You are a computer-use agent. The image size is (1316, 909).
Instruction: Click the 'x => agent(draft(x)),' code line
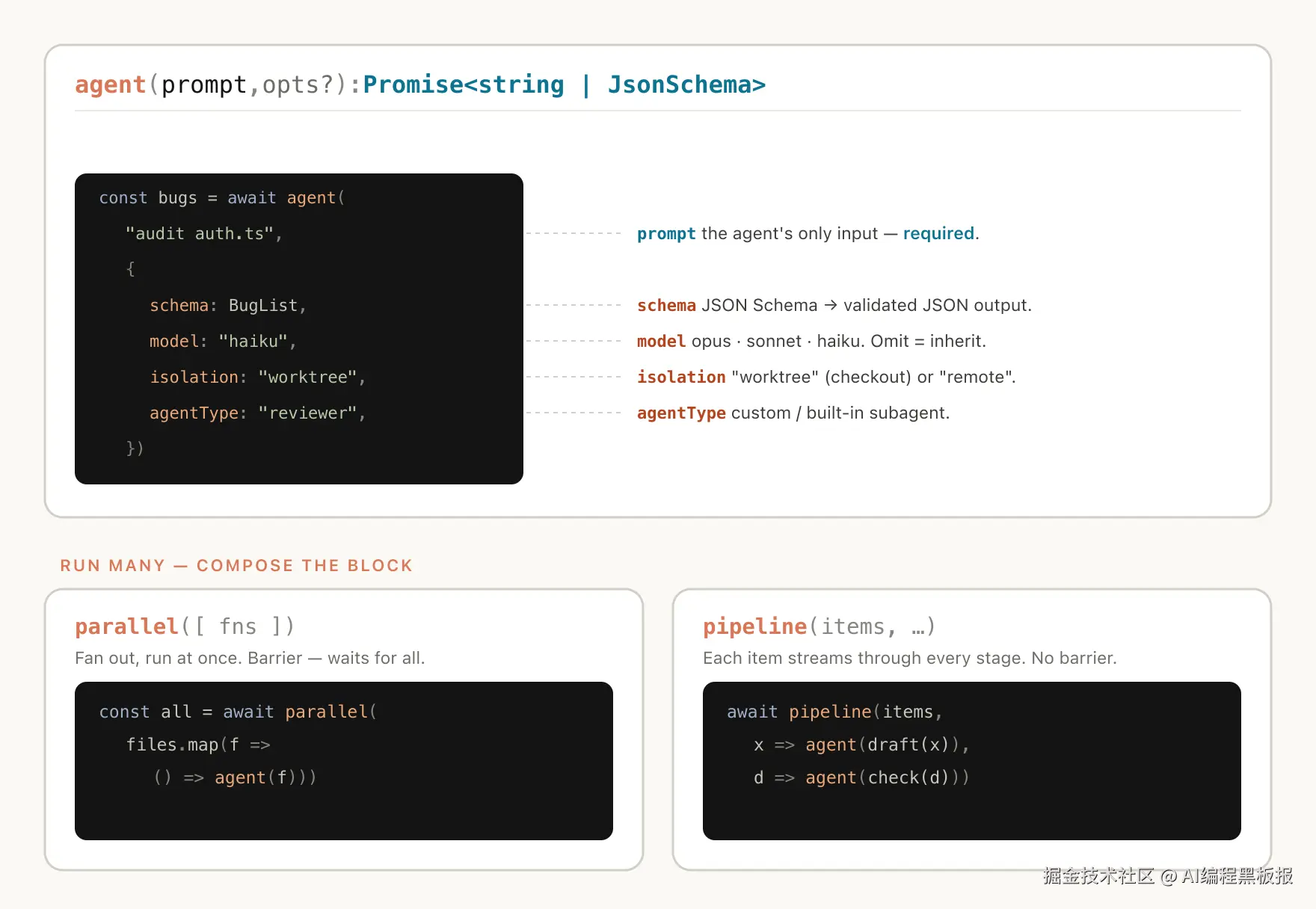click(861, 745)
